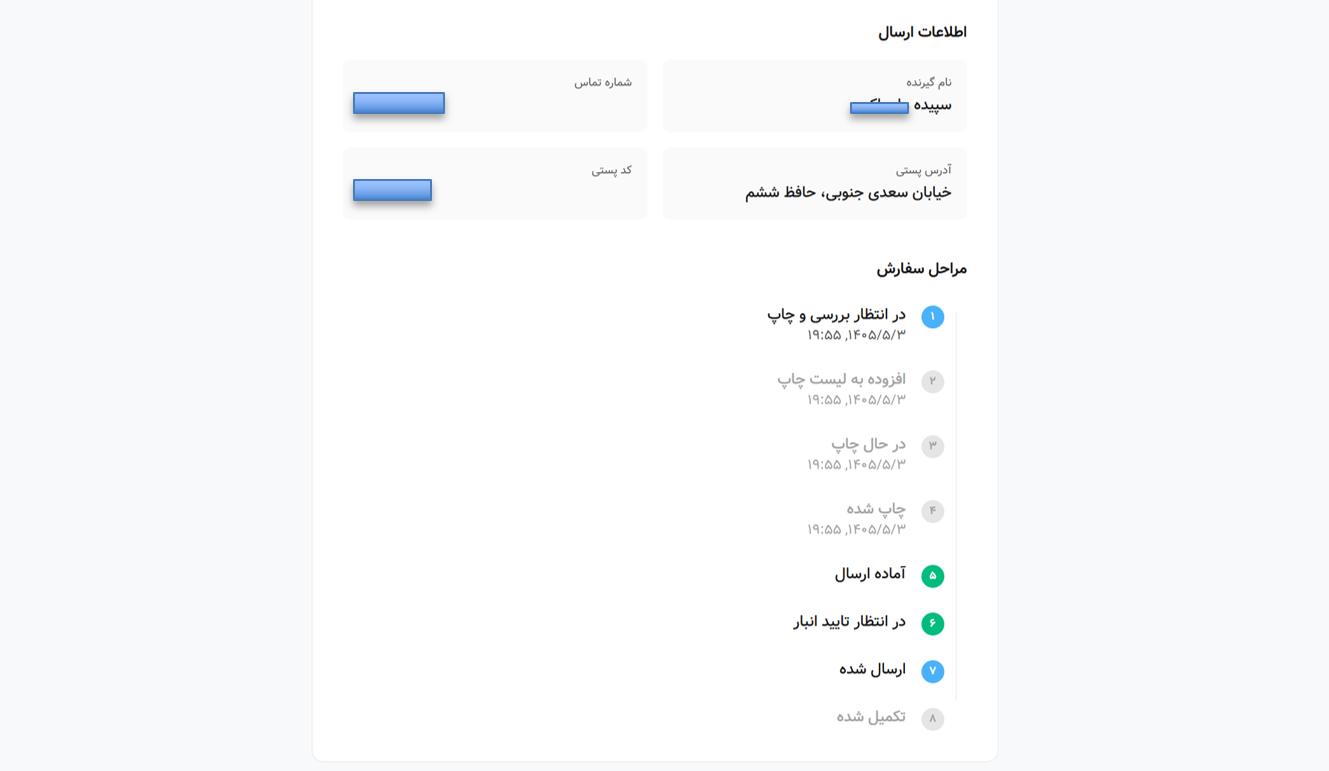Select the 'تکمیل شده' stage label

(x=871, y=717)
